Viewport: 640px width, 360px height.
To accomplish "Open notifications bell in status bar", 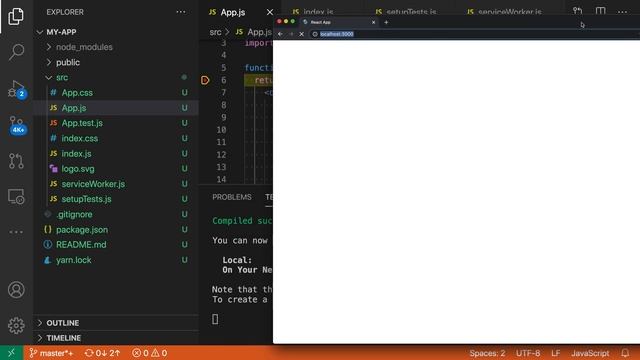I will (625, 353).
